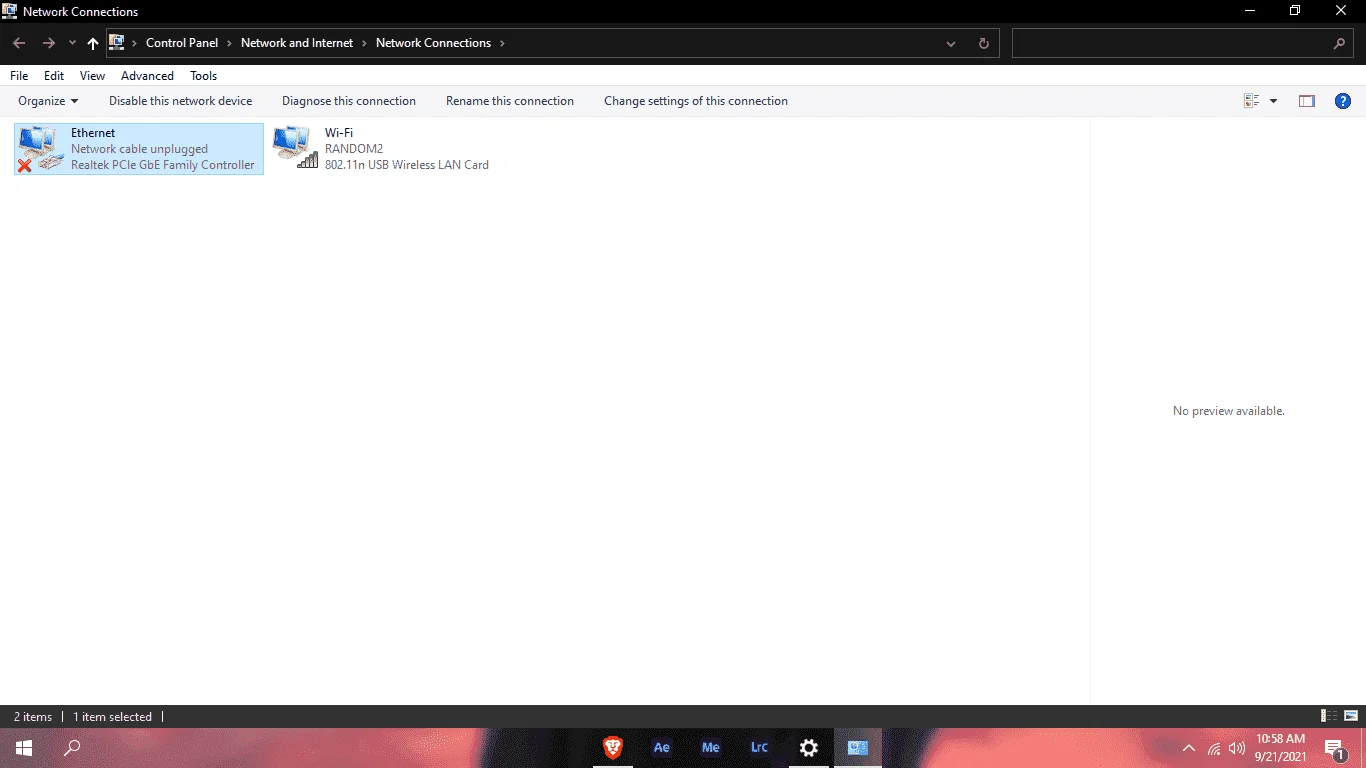
Task: Open Settings gear in taskbar
Action: click(809, 748)
